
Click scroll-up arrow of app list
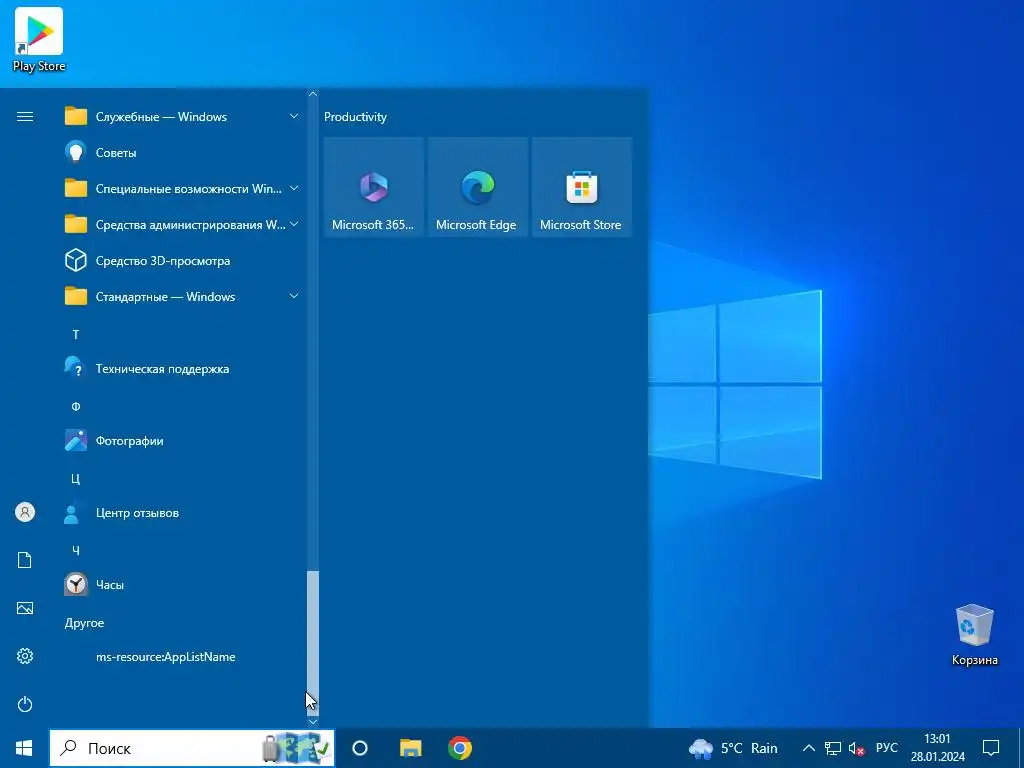pos(313,95)
